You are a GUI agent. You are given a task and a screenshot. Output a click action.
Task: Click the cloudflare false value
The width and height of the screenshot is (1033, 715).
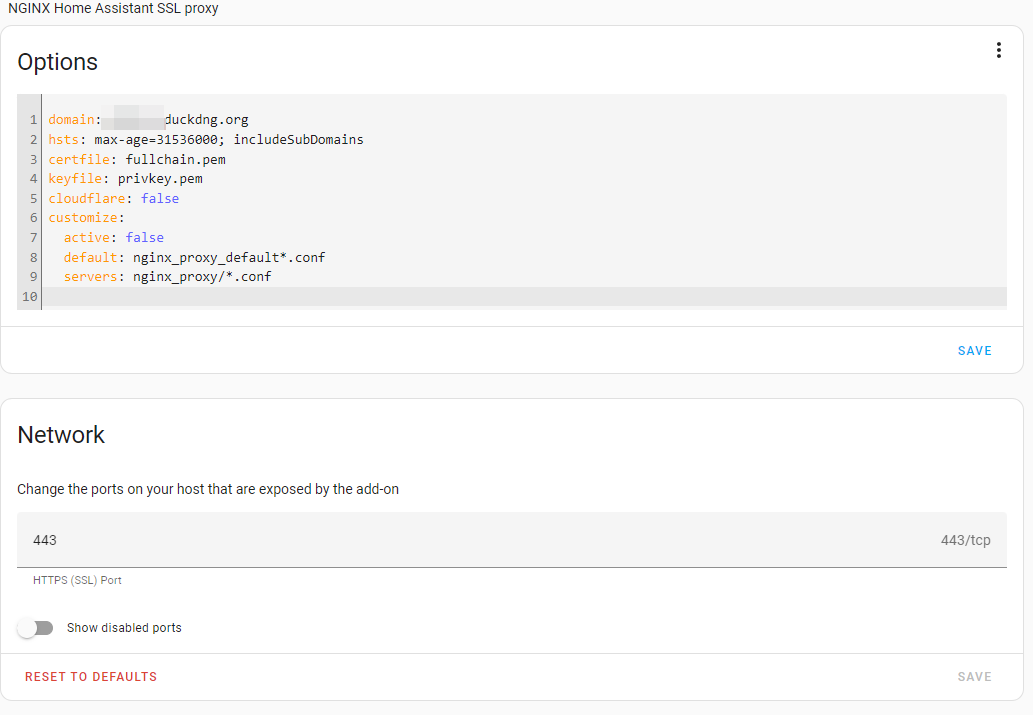(159, 198)
